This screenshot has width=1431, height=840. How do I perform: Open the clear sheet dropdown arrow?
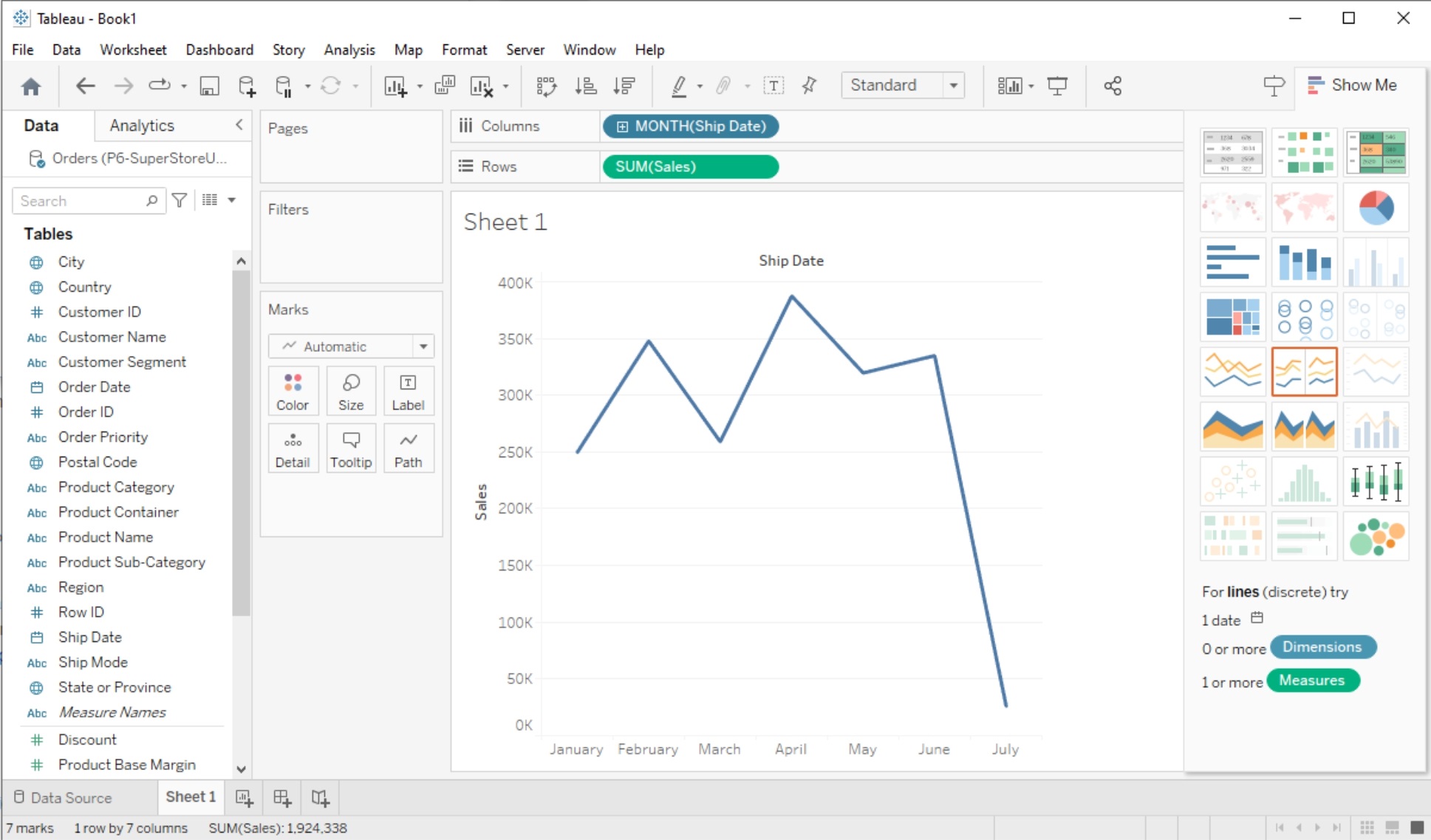coord(505,86)
